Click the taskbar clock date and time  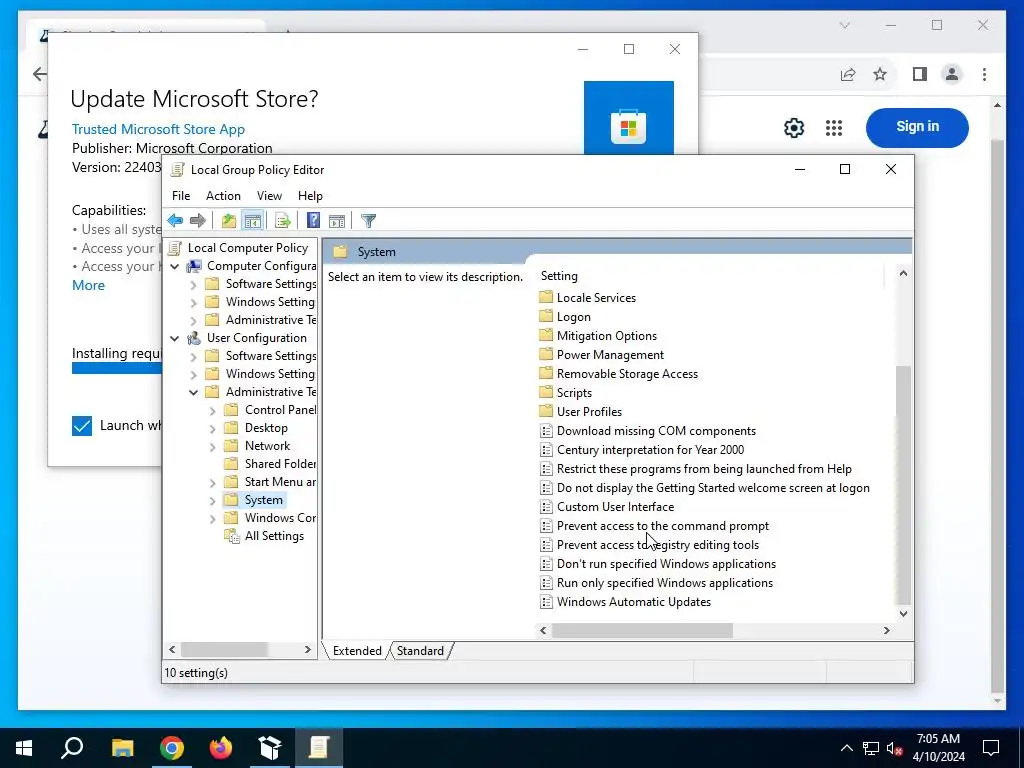coord(938,748)
